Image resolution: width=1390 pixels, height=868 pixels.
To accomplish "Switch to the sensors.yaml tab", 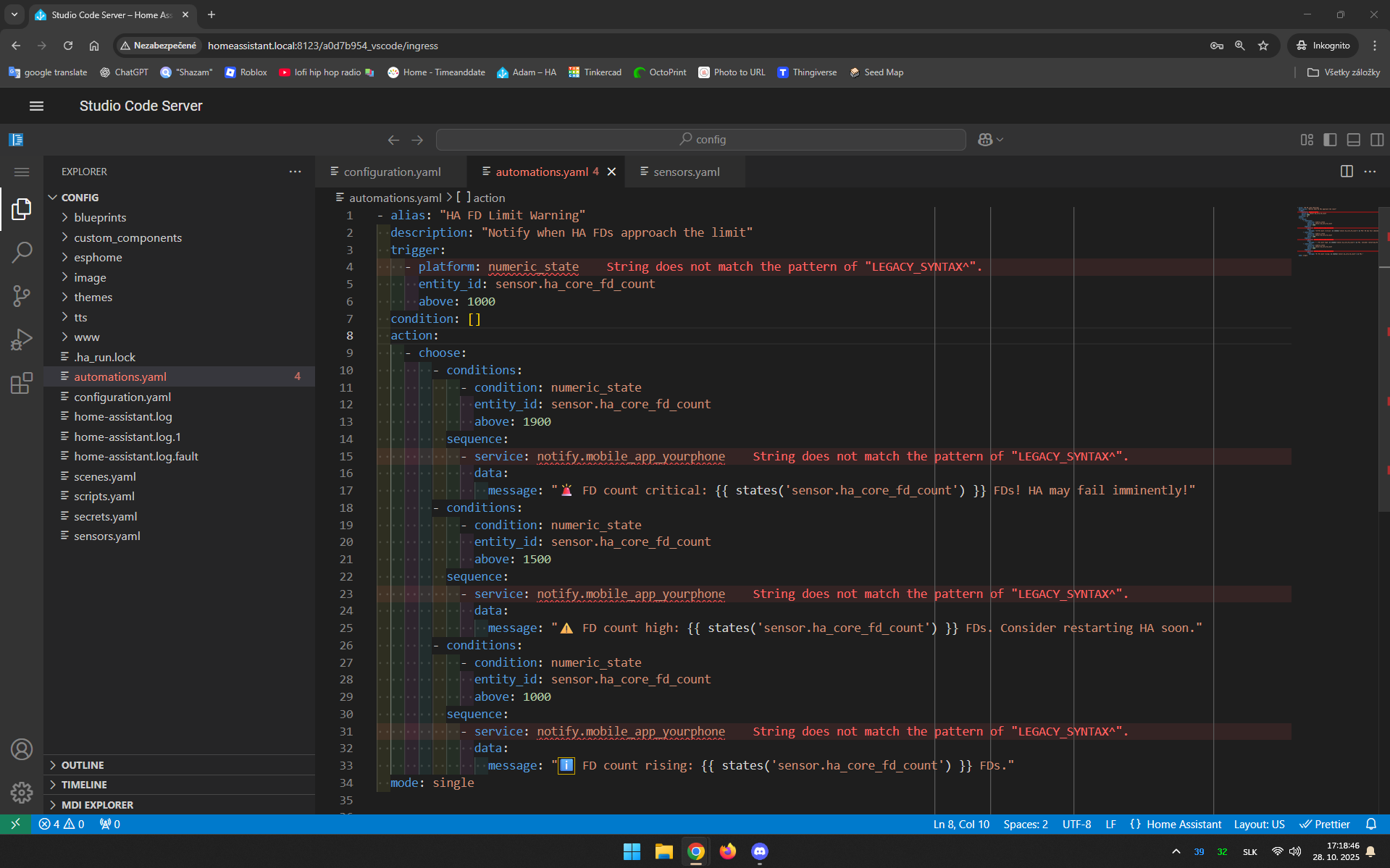I will tap(686, 172).
